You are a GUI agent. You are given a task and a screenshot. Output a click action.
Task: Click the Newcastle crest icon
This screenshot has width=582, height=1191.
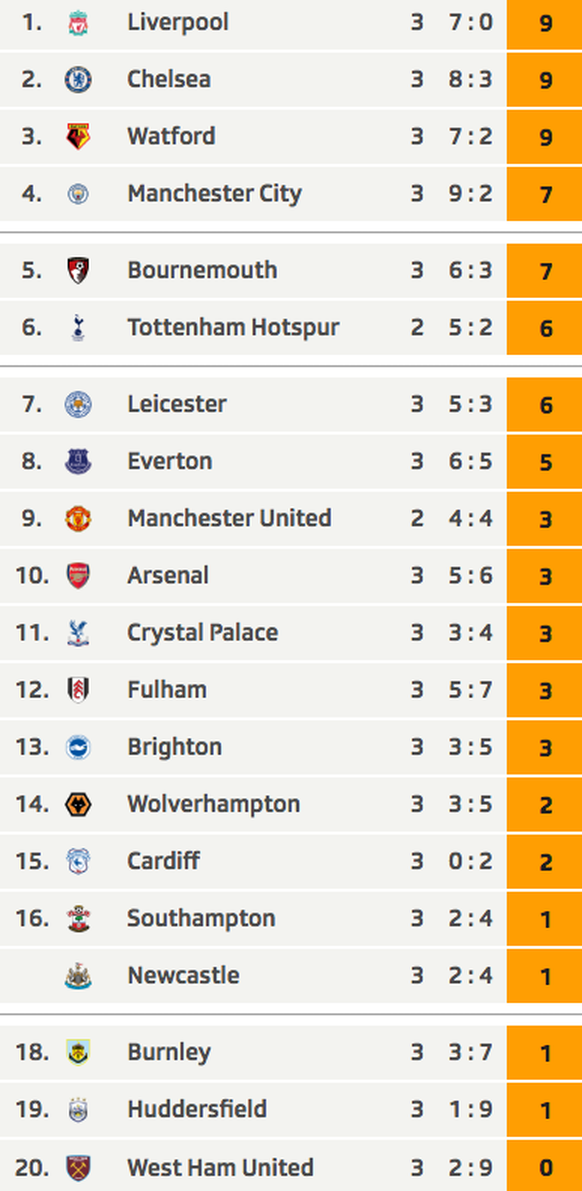[x=78, y=976]
